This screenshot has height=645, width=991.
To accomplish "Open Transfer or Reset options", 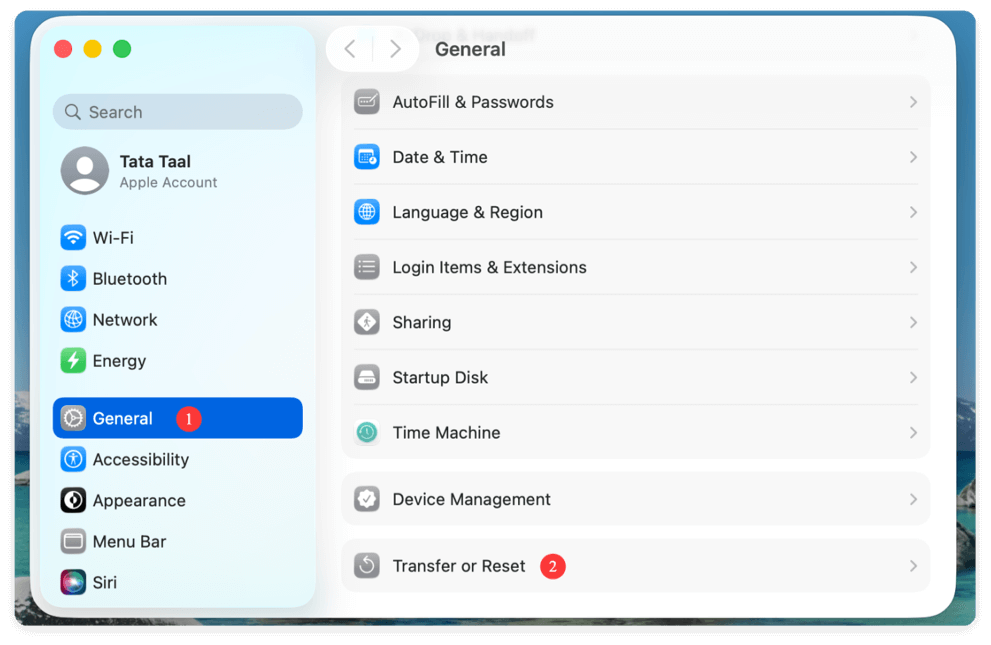I will pyautogui.click(x=460, y=565).
